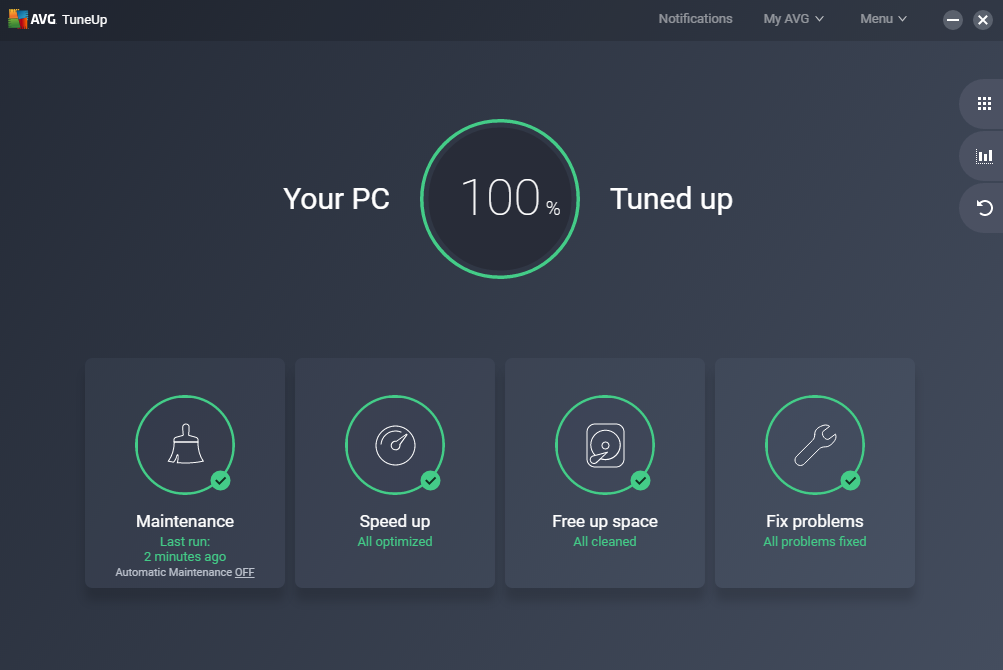Click the All optimized status text

[394, 541]
